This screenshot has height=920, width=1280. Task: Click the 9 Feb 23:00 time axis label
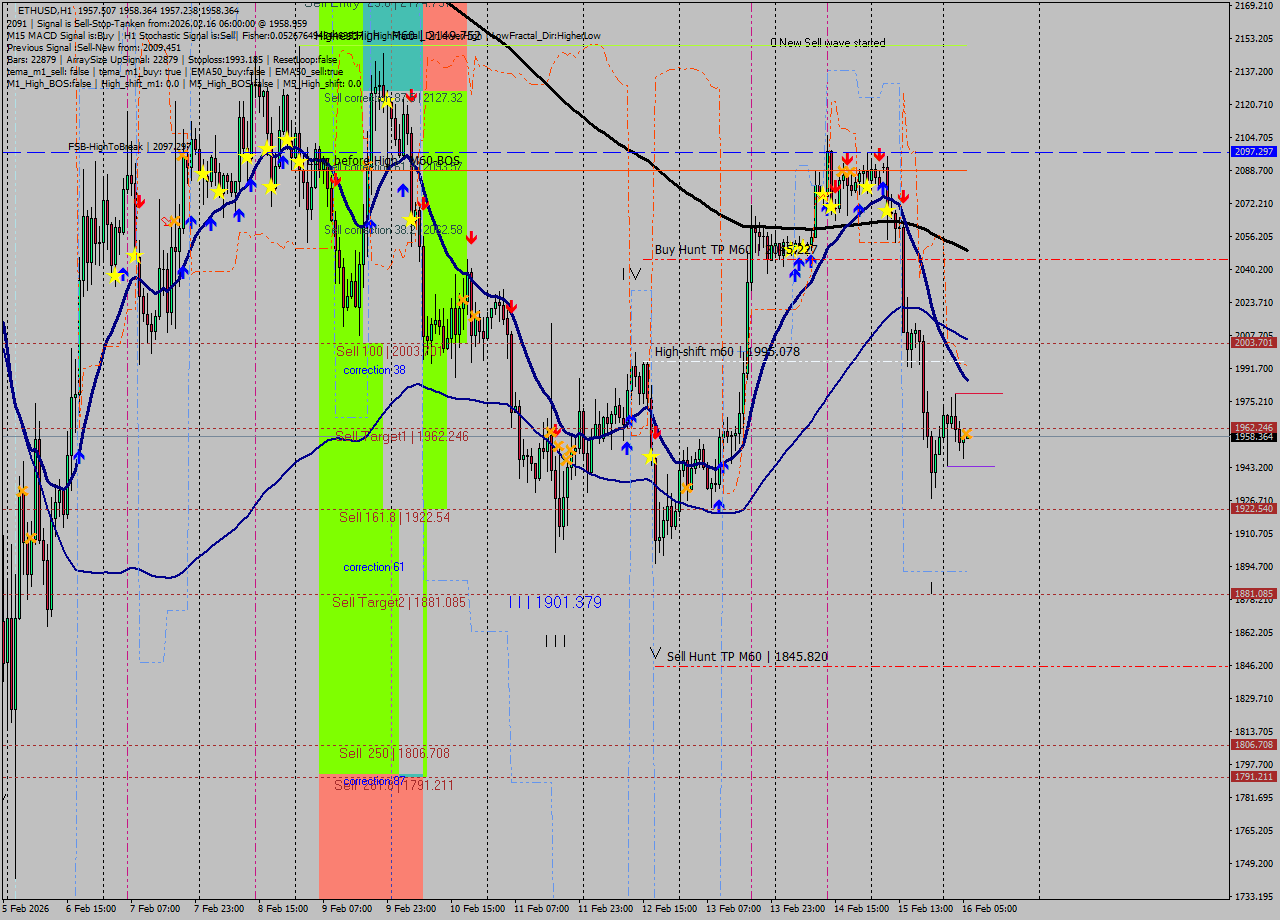[x=410, y=909]
